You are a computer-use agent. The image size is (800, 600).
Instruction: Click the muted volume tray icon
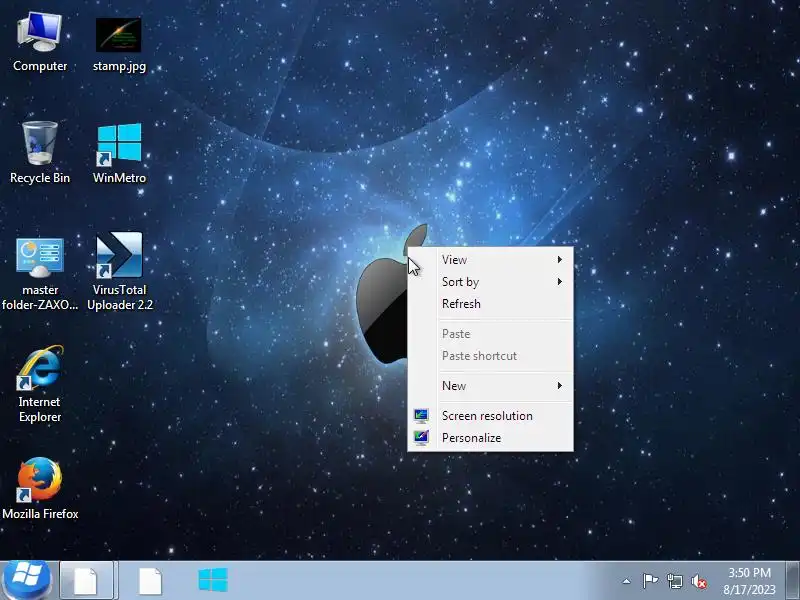pos(699,581)
